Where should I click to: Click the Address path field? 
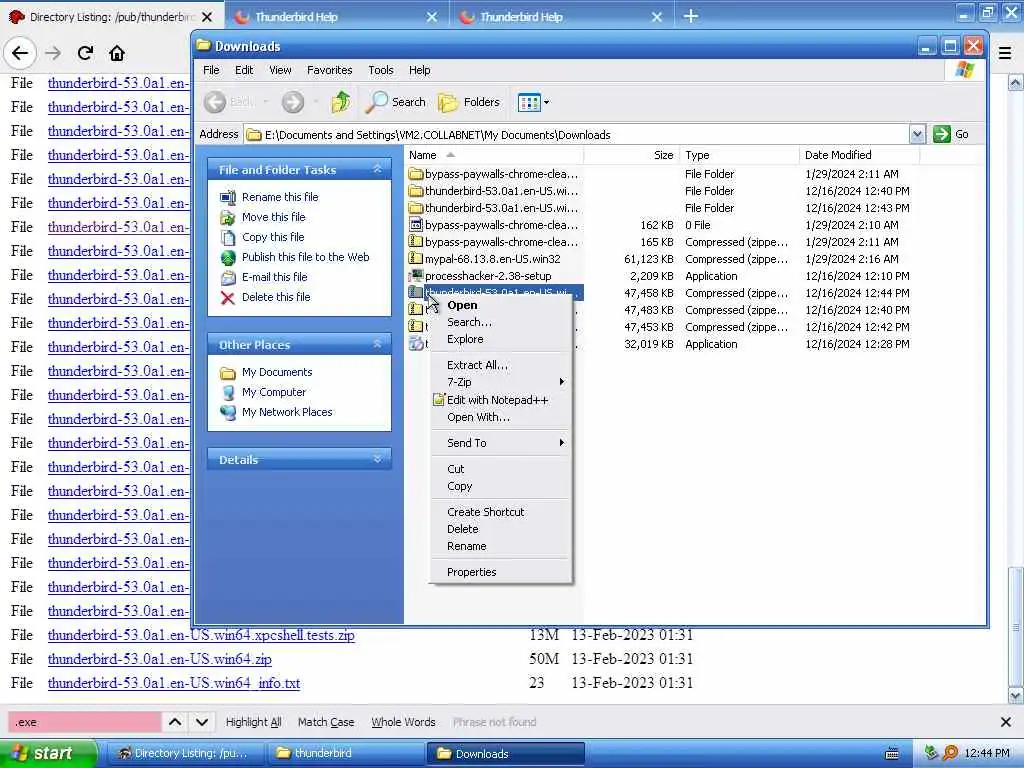coord(577,135)
